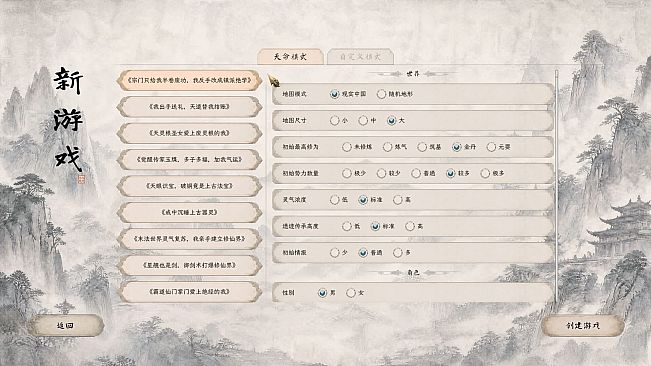This screenshot has height=366, width=651.
Task: Pick the 《末法世界灵气复苏…》 preset
Action: pyautogui.click(x=190, y=239)
